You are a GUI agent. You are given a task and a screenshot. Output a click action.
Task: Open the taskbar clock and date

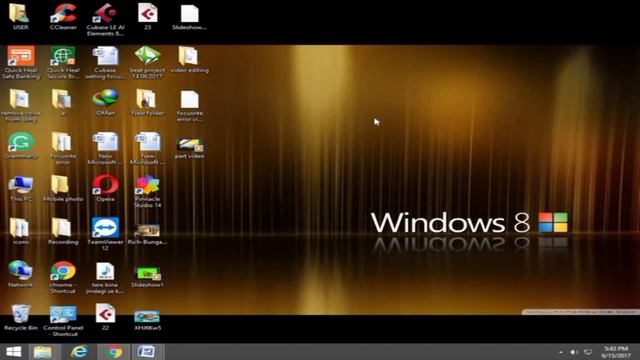click(616, 352)
